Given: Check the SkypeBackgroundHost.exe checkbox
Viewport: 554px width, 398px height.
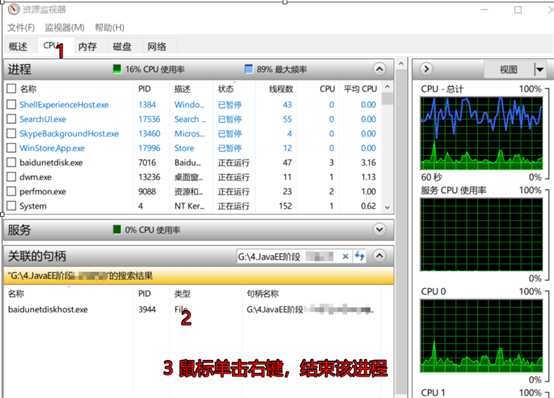Looking at the screenshot, I should tap(11, 133).
